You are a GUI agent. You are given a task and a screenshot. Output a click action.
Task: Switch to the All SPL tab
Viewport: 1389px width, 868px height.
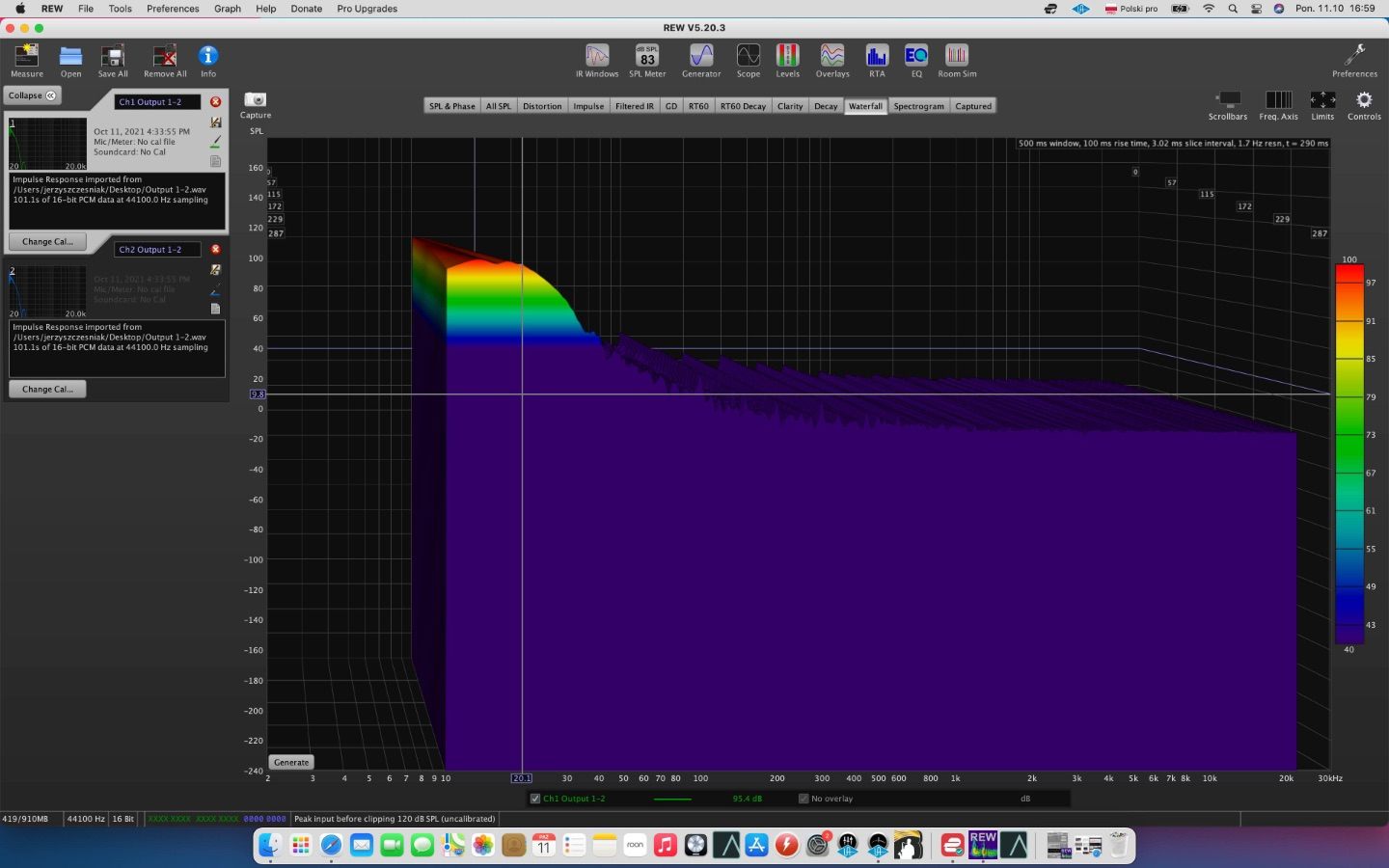pyautogui.click(x=498, y=106)
